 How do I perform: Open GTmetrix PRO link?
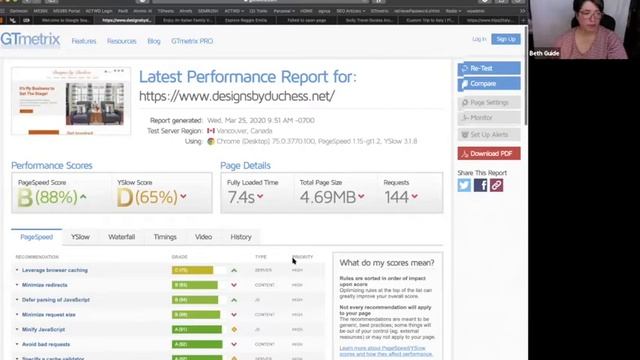click(x=192, y=41)
